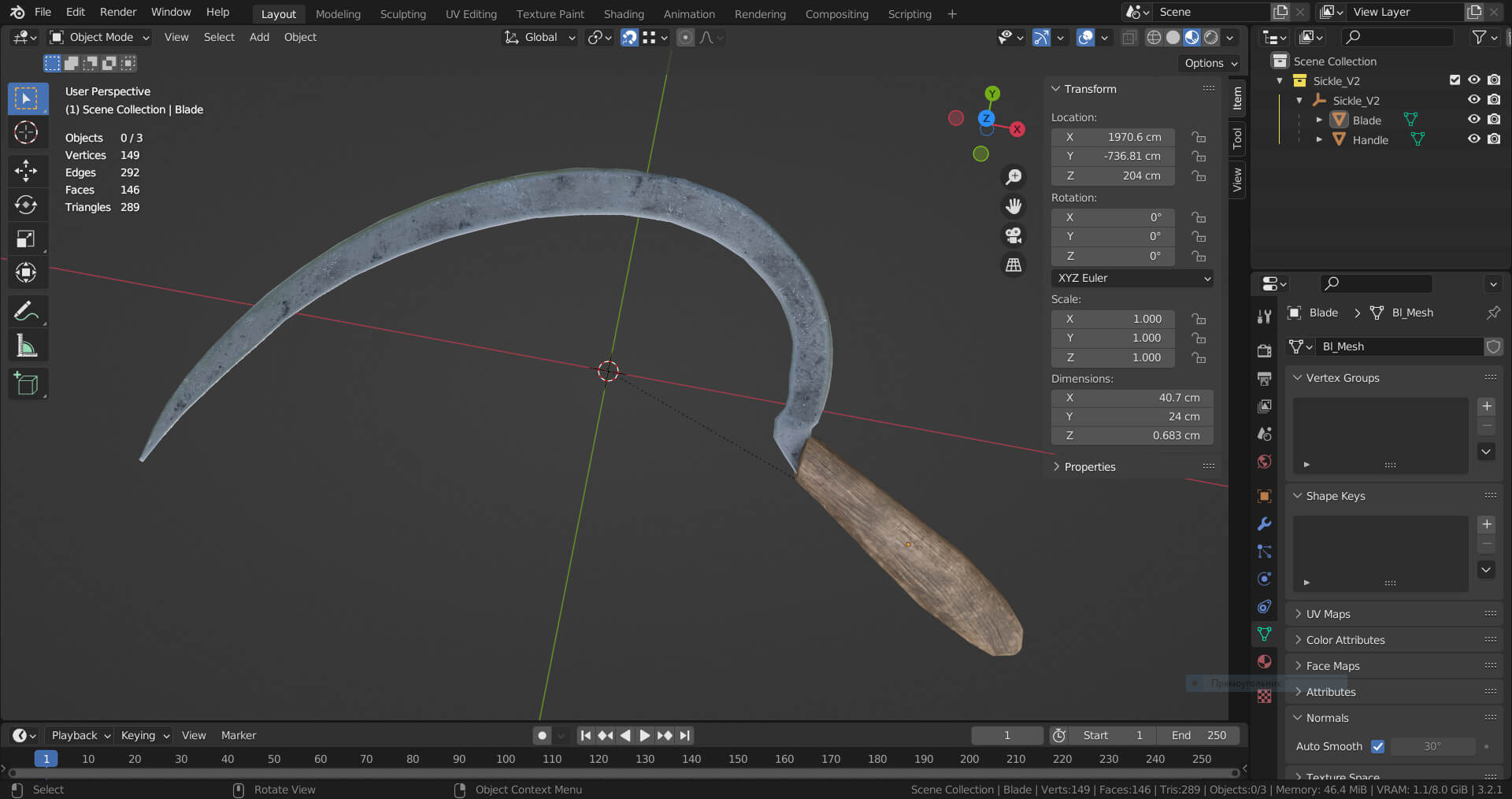The width and height of the screenshot is (1512, 799).
Task: Click the Dimensions X value field
Action: click(x=1132, y=398)
